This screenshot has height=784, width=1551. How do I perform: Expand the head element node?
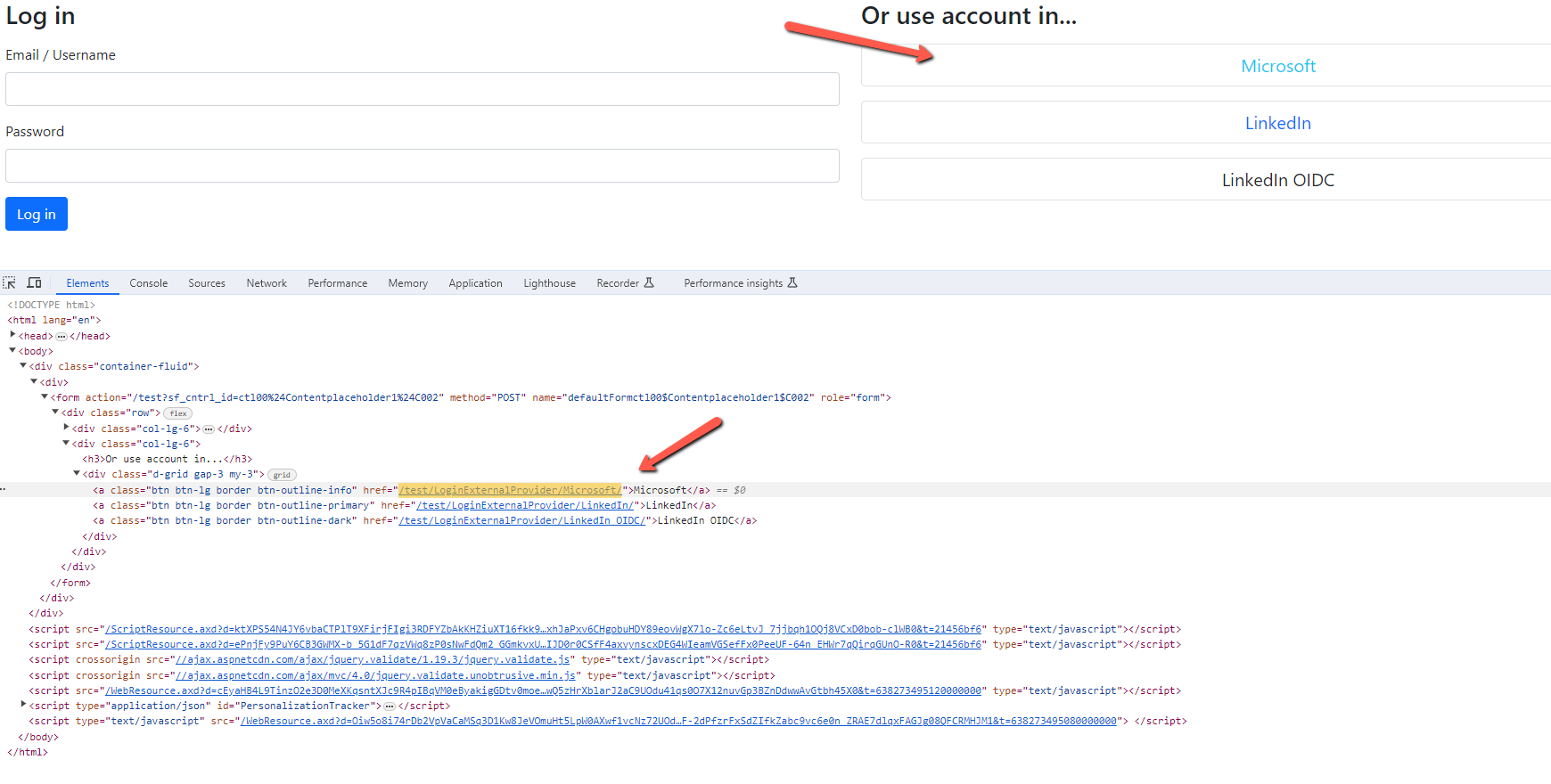[12, 335]
